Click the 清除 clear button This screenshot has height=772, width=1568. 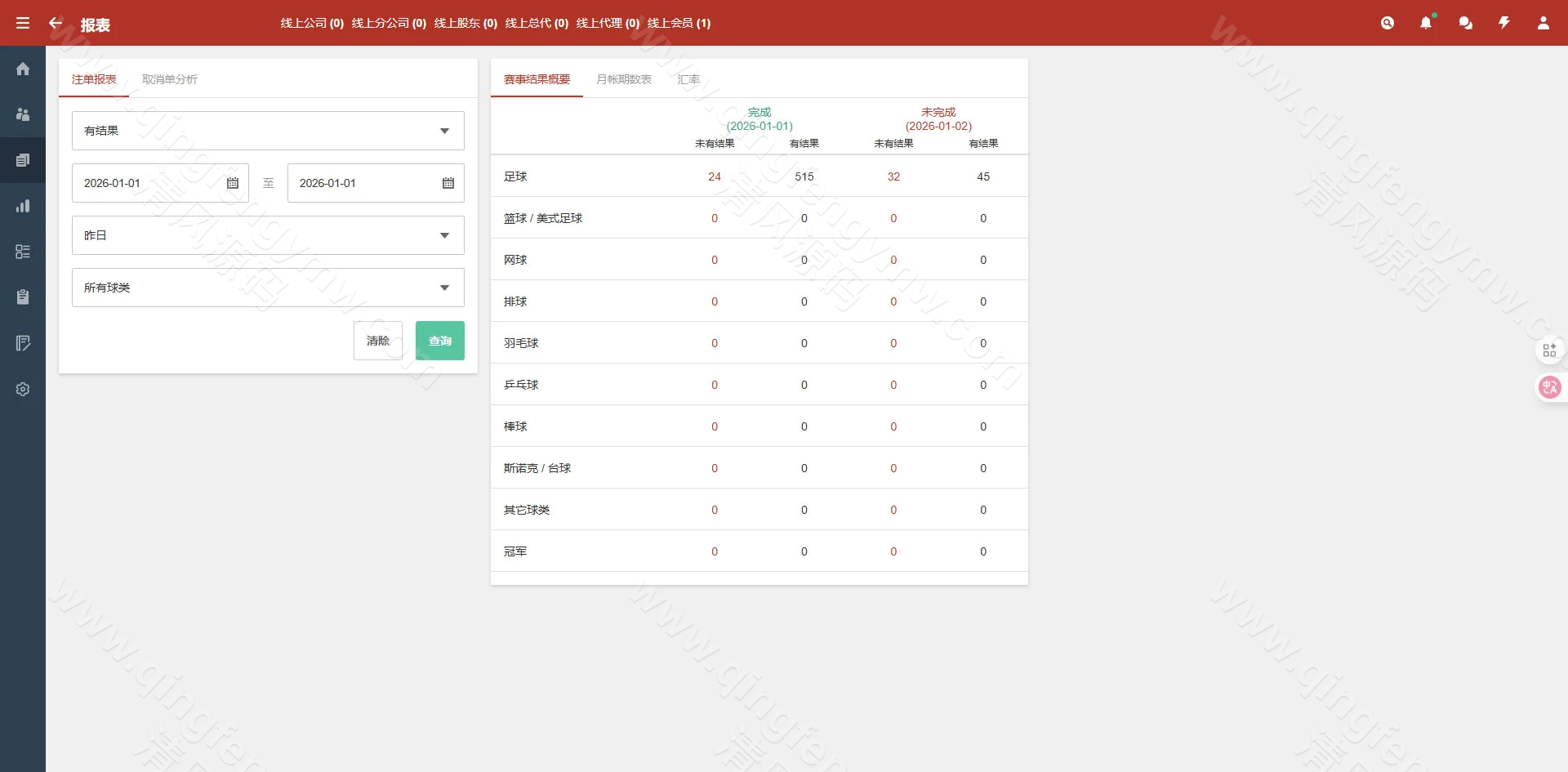tap(378, 341)
